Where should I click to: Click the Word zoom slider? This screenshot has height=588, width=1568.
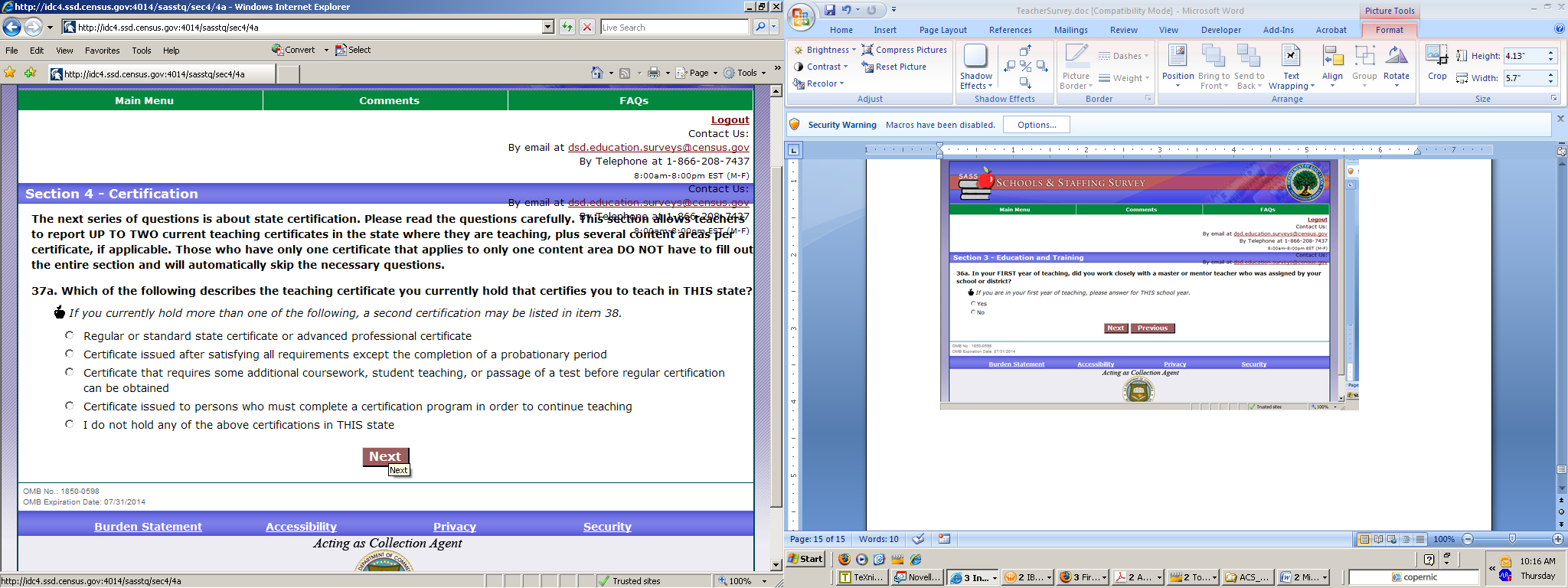1511,539
